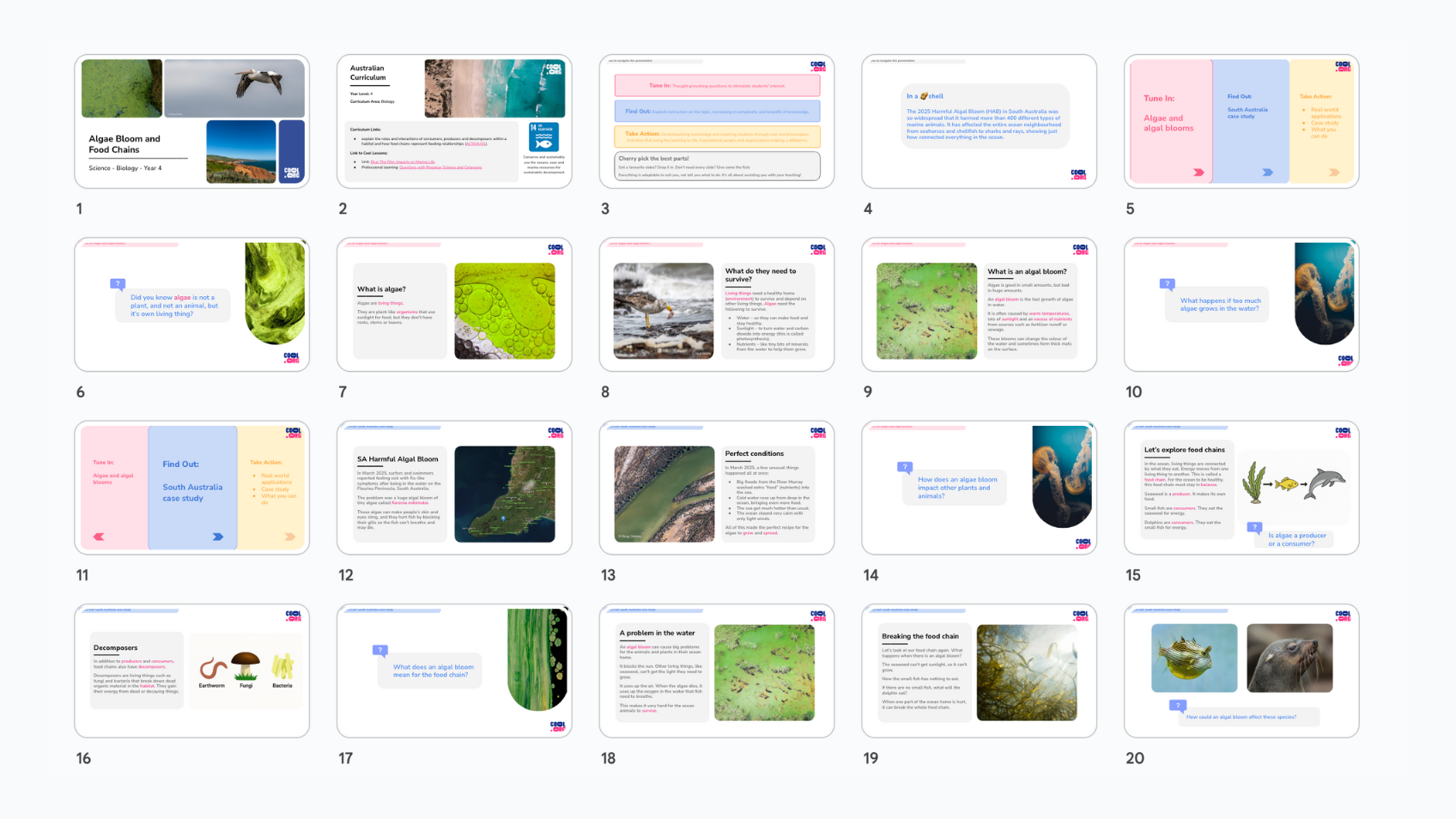Open the Algae Bloom and Food Chains title slide
1456x819 pixels.
pos(191,121)
